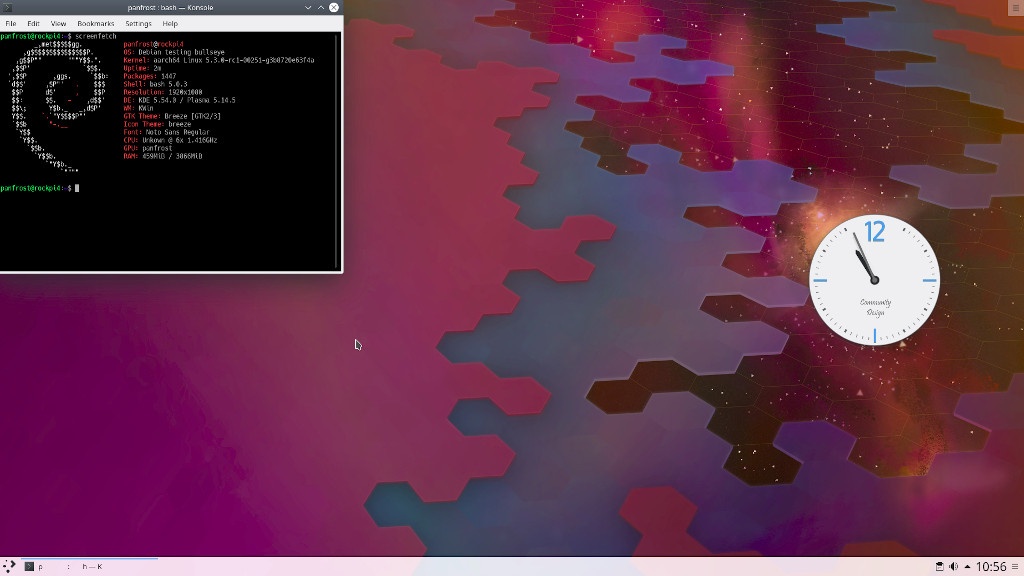Open the clipboard tray icon
1024x576 pixels.
click(939, 566)
